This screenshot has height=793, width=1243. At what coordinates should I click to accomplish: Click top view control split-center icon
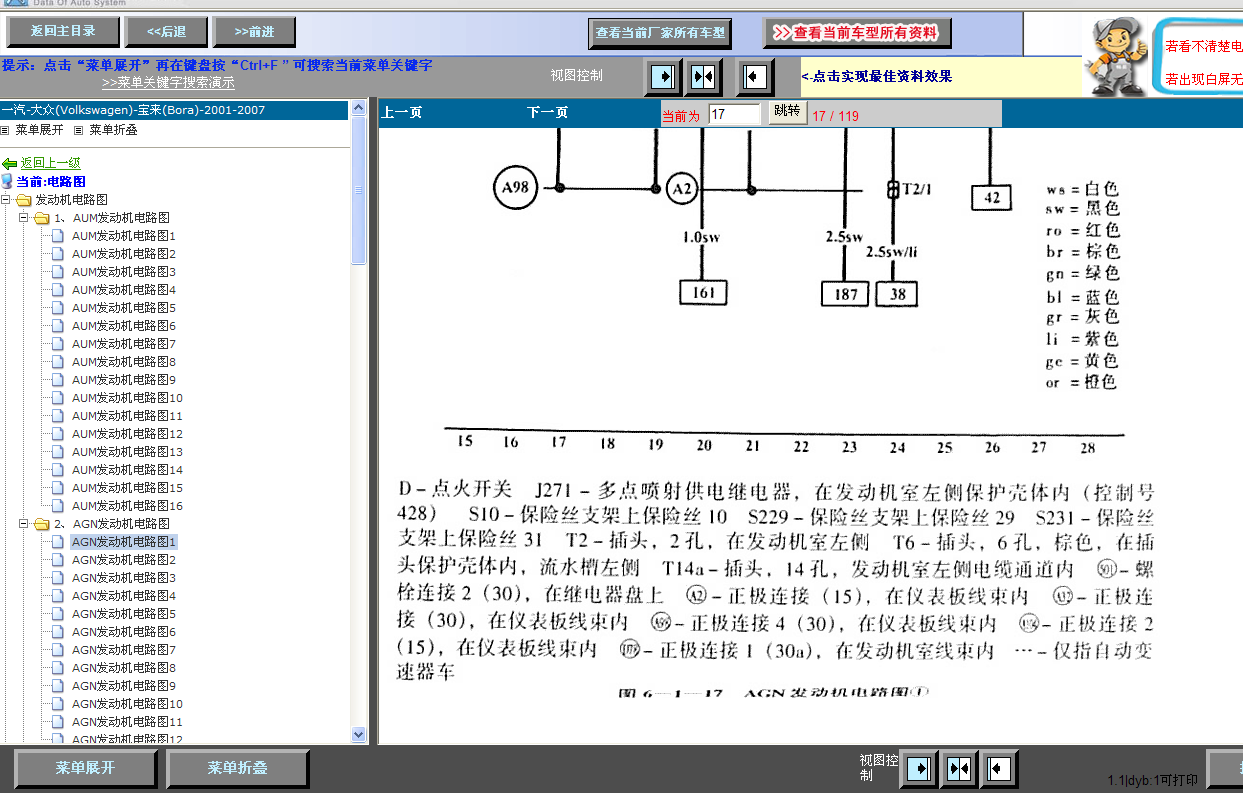(x=703, y=76)
